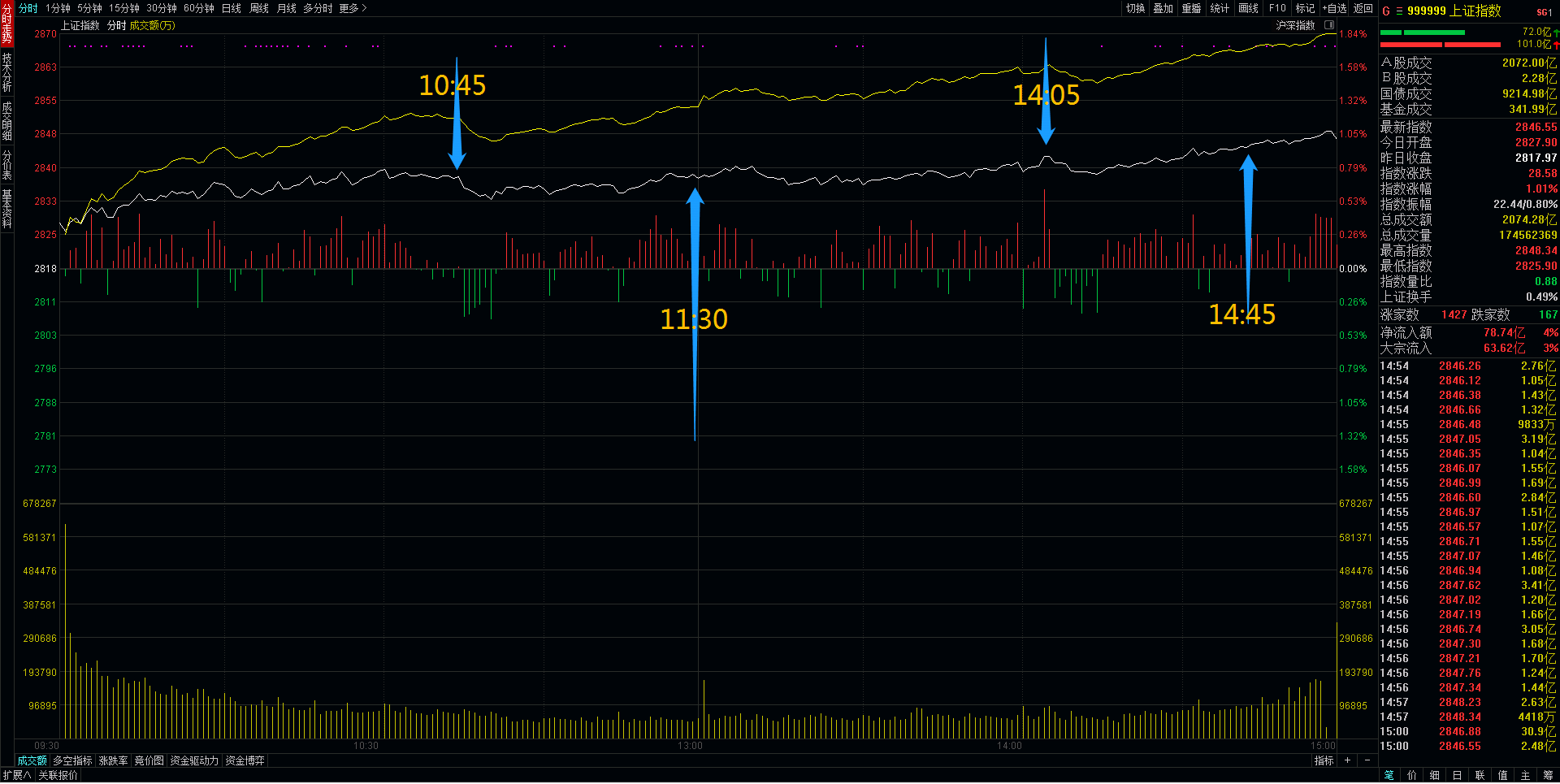
Task: Open the 日线 daily chart tab
Action: coord(232,8)
